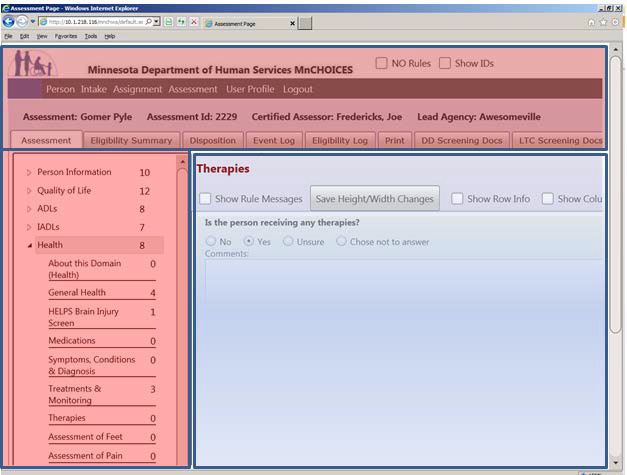This screenshot has height=475, width=627.
Task: Toggle the Show Colu... checkbox
Action: pos(547,198)
